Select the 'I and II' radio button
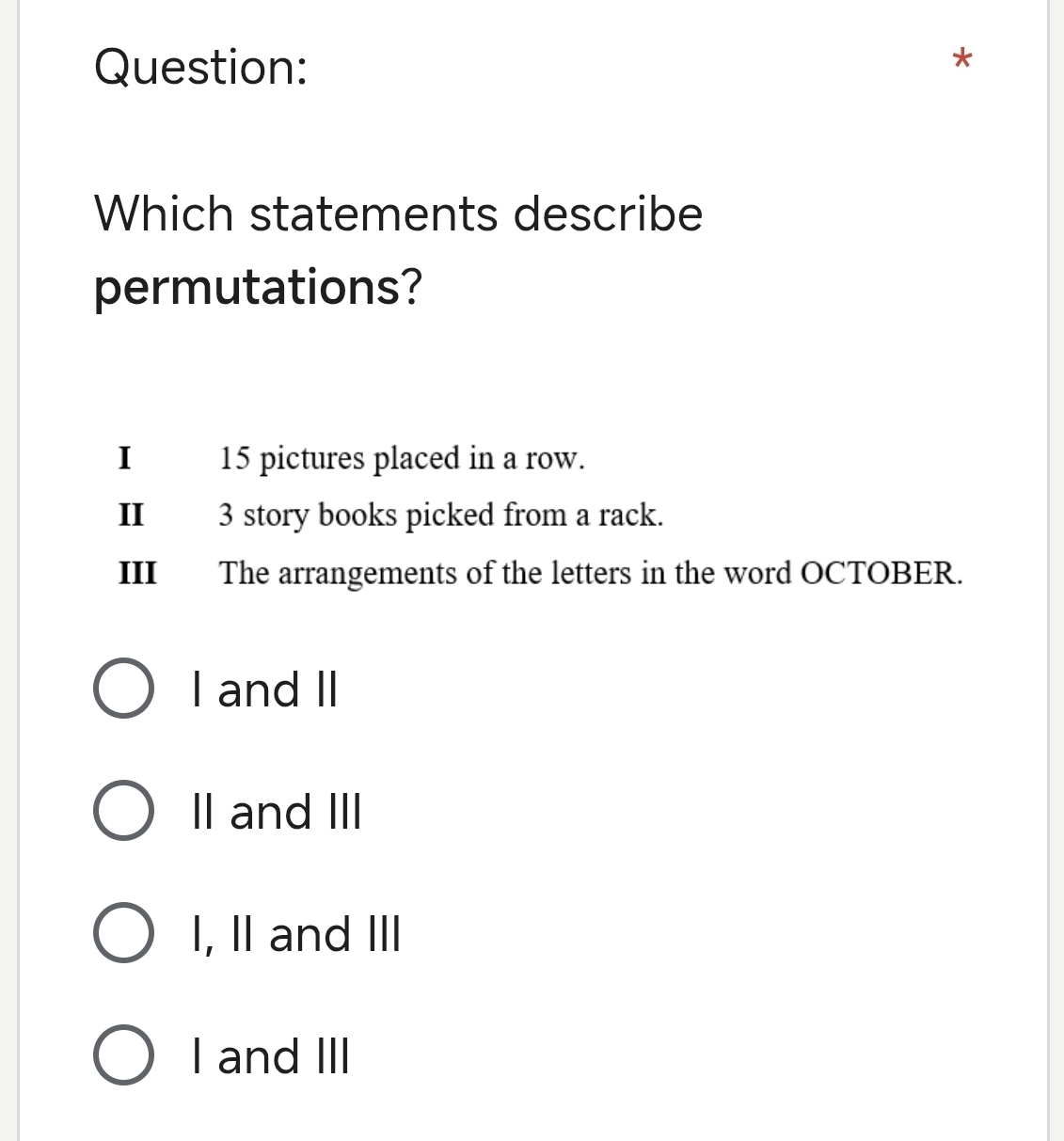Screen dimensions: 1064x1141 click(x=123, y=689)
